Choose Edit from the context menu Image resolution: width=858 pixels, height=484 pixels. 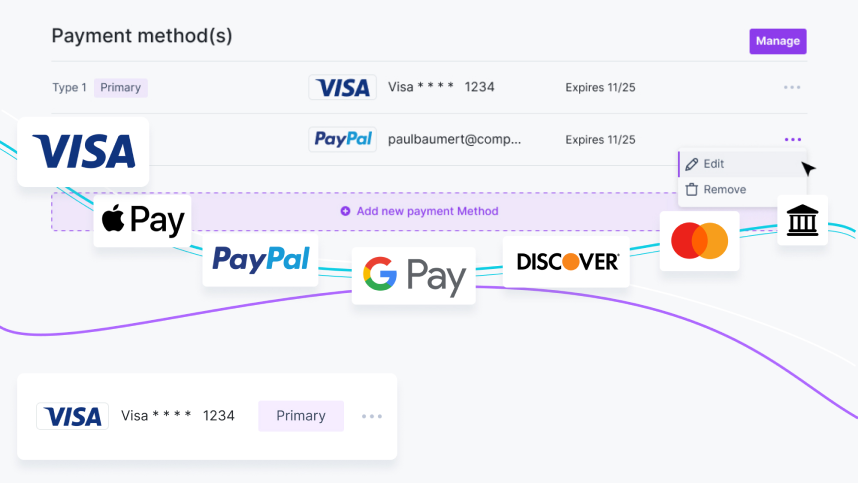(x=713, y=164)
